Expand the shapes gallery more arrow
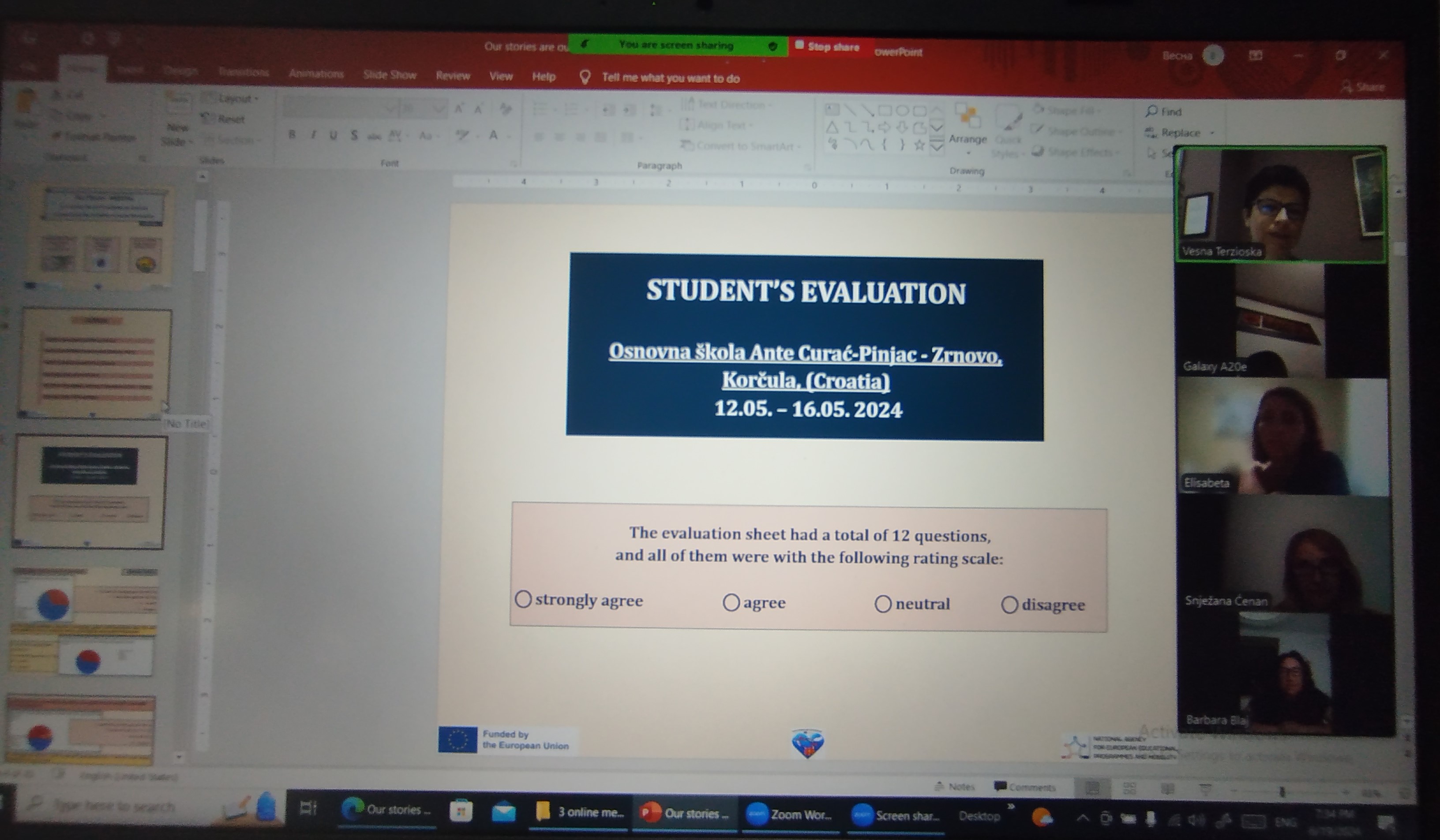The height and width of the screenshot is (840, 1440). tap(937, 147)
